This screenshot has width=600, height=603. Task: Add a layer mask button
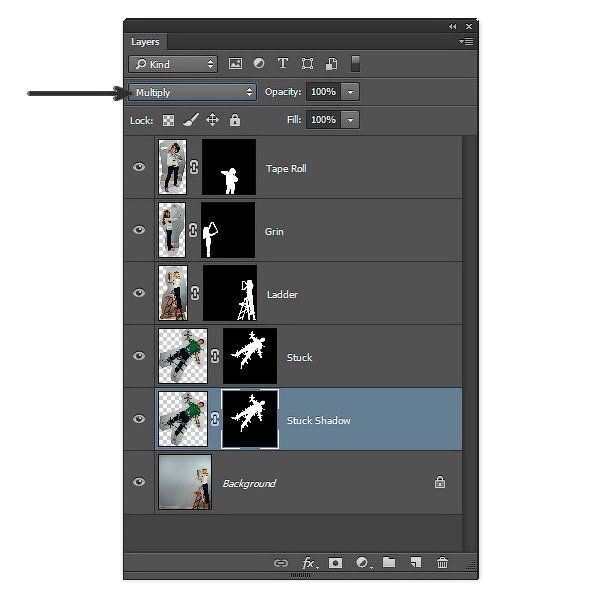335,563
